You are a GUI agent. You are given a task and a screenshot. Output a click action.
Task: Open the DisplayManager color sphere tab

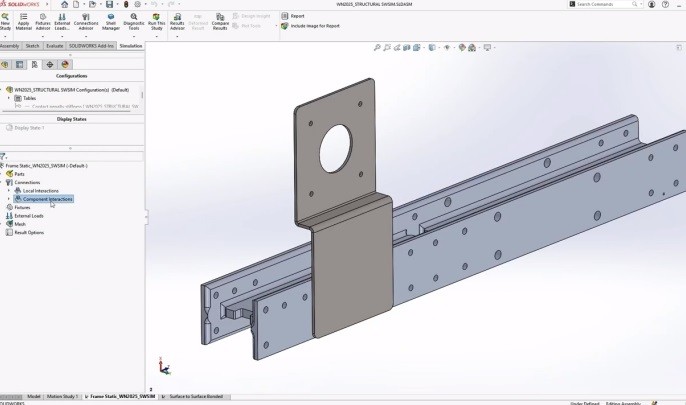(x=65, y=65)
